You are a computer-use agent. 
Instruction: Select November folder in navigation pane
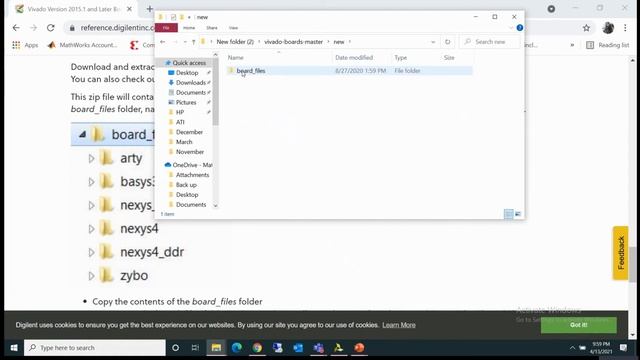pos(189,151)
